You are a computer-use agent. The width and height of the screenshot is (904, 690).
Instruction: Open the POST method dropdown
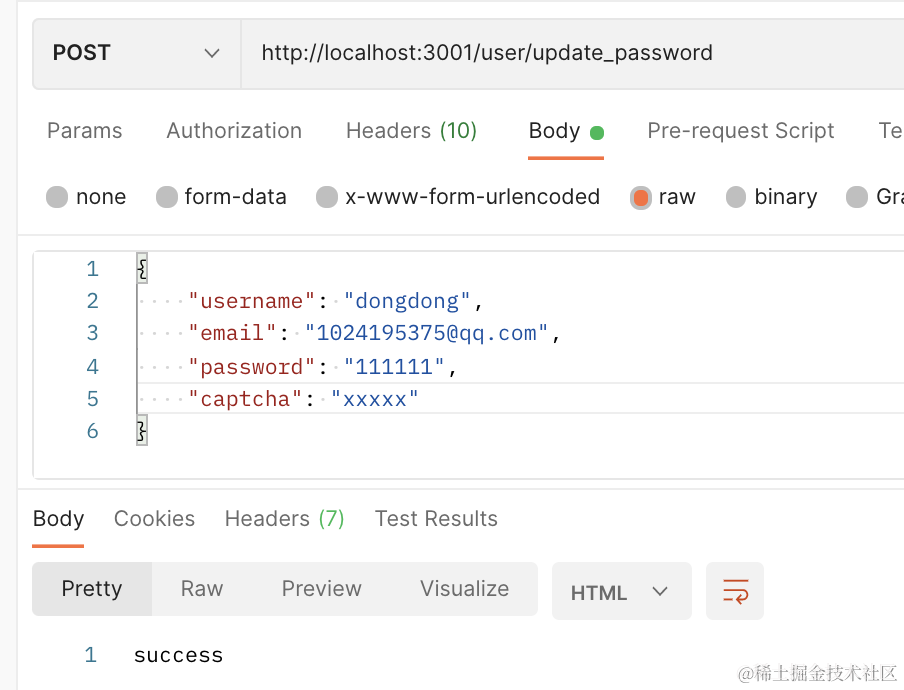136,53
